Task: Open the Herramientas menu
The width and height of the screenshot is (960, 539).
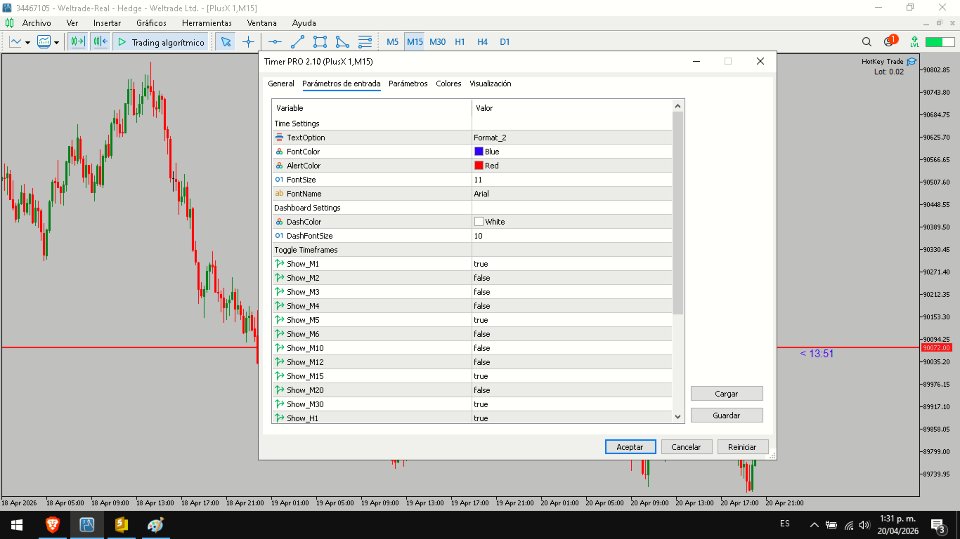Action: [207, 23]
